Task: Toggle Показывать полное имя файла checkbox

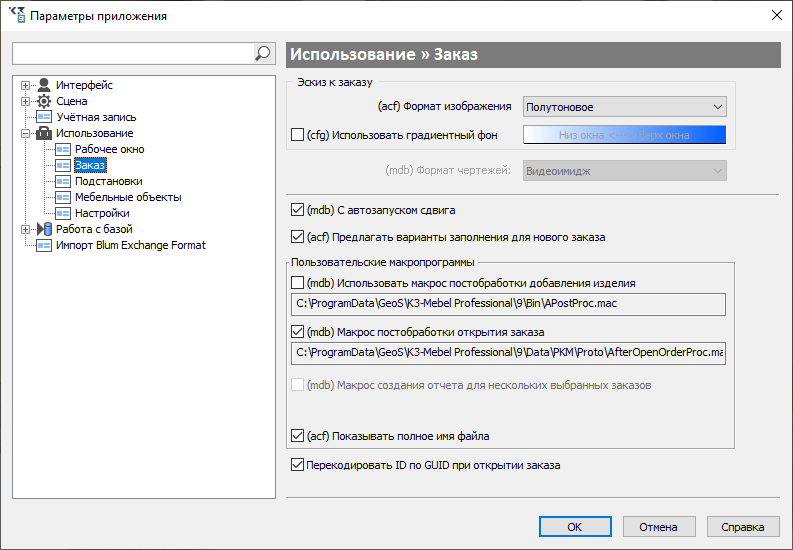Action: pos(297,435)
